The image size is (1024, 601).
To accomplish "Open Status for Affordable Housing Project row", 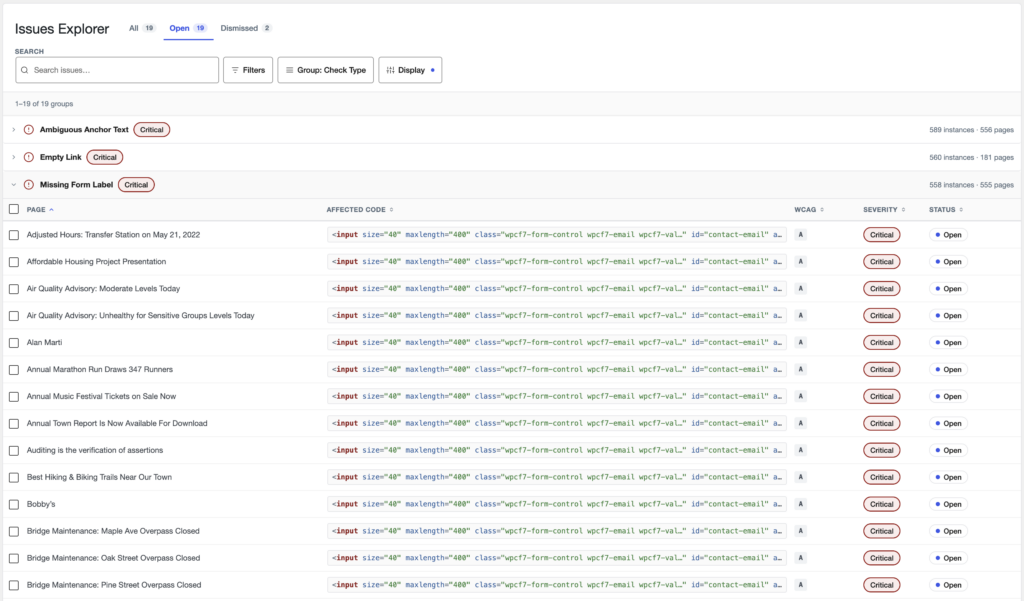I will pos(948,261).
